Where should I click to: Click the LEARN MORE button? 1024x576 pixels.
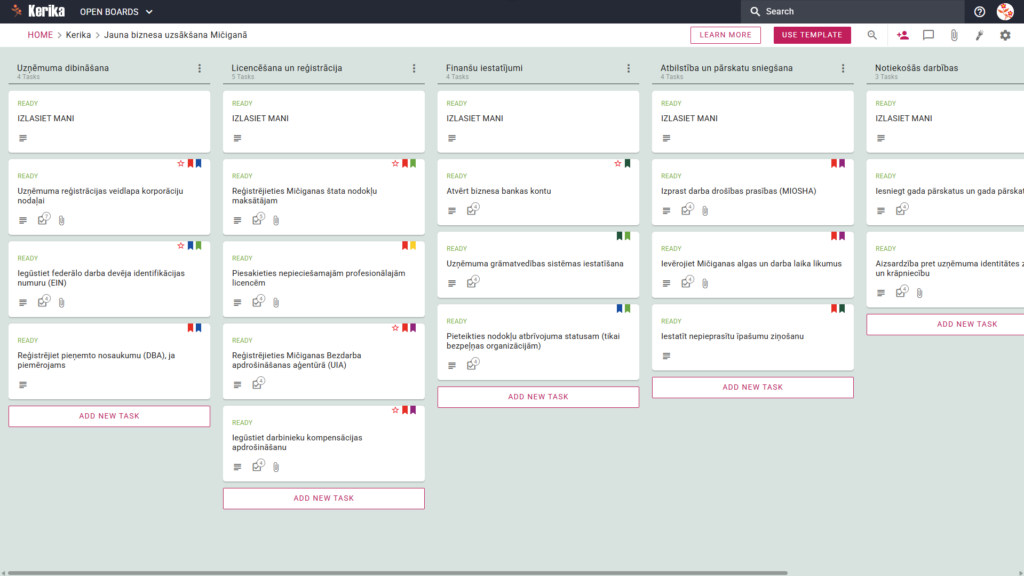[726, 35]
